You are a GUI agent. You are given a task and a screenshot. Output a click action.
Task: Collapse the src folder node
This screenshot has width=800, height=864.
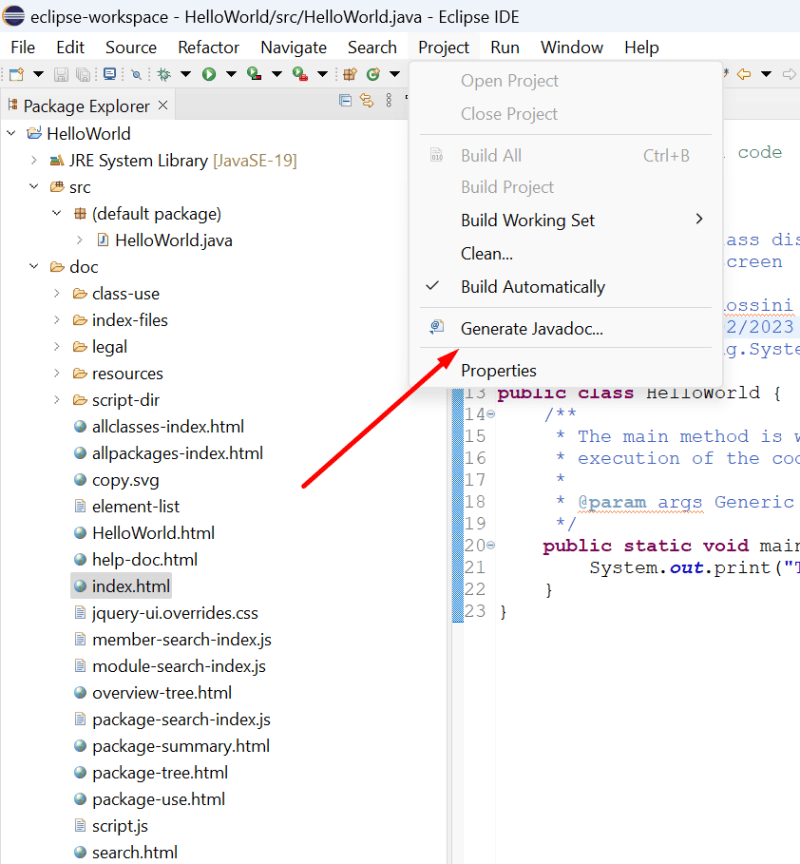tap(34, 187)
